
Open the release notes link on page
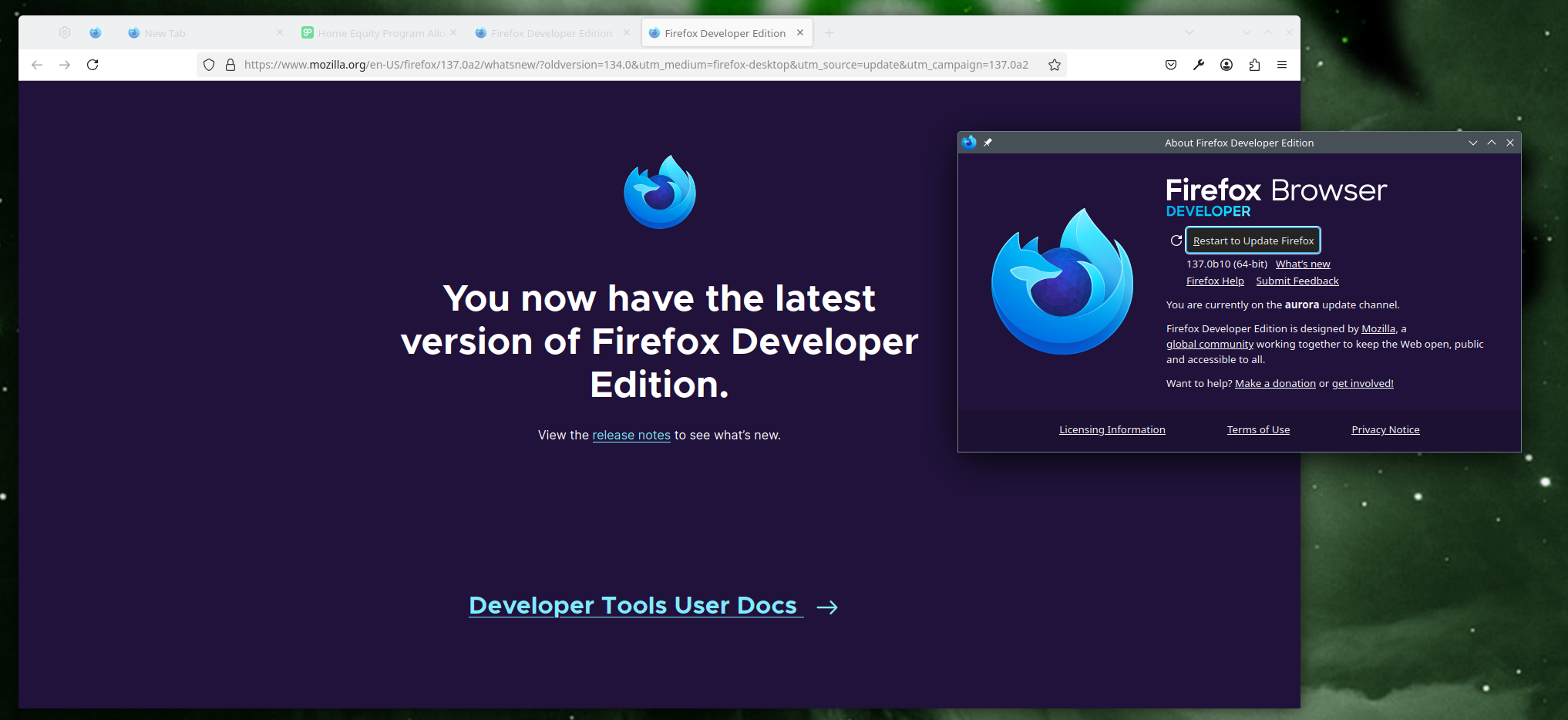pyautogui.click(x=631, y=435)
